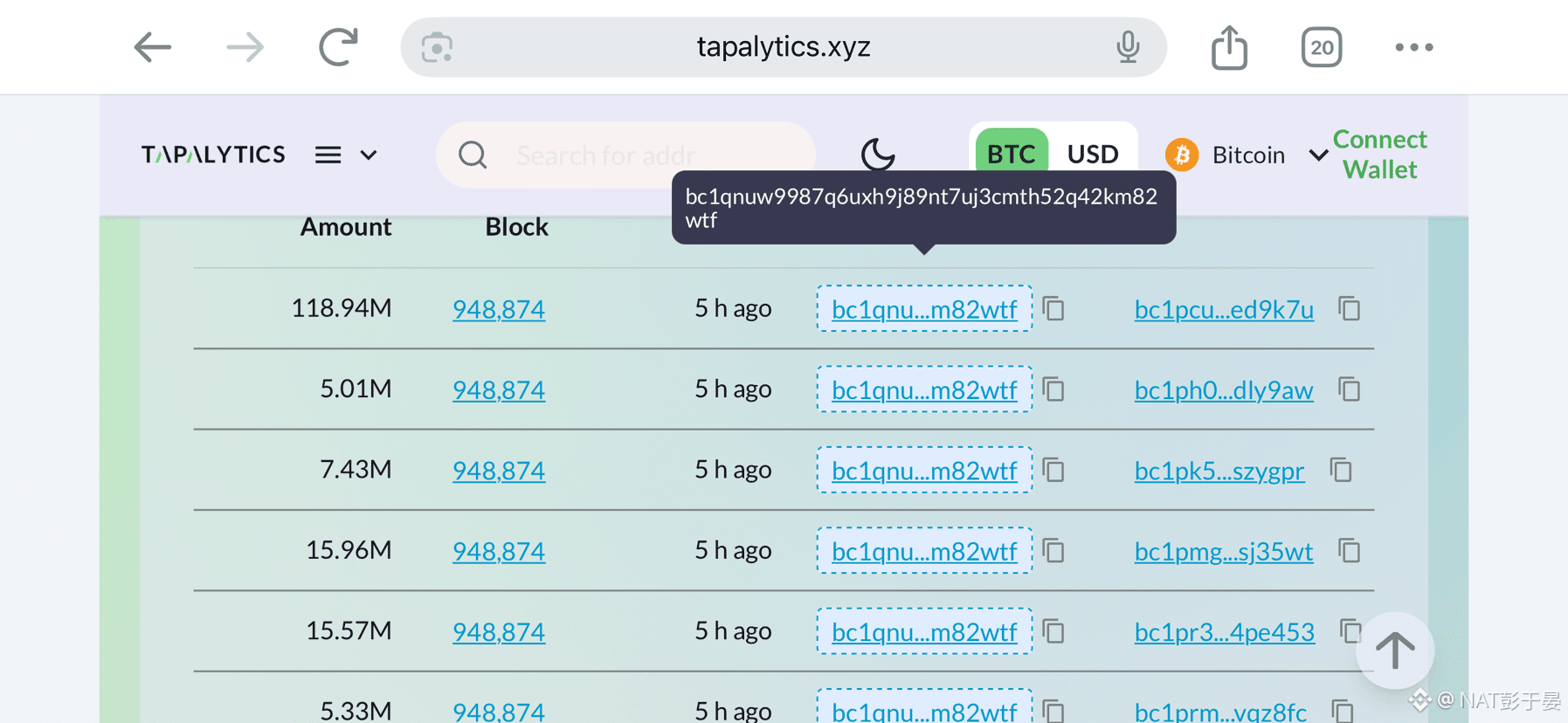
Task: Copy recipient address bc1pcu...ed9k7u
Action: pyautogui.click(x=1350, y=308)
